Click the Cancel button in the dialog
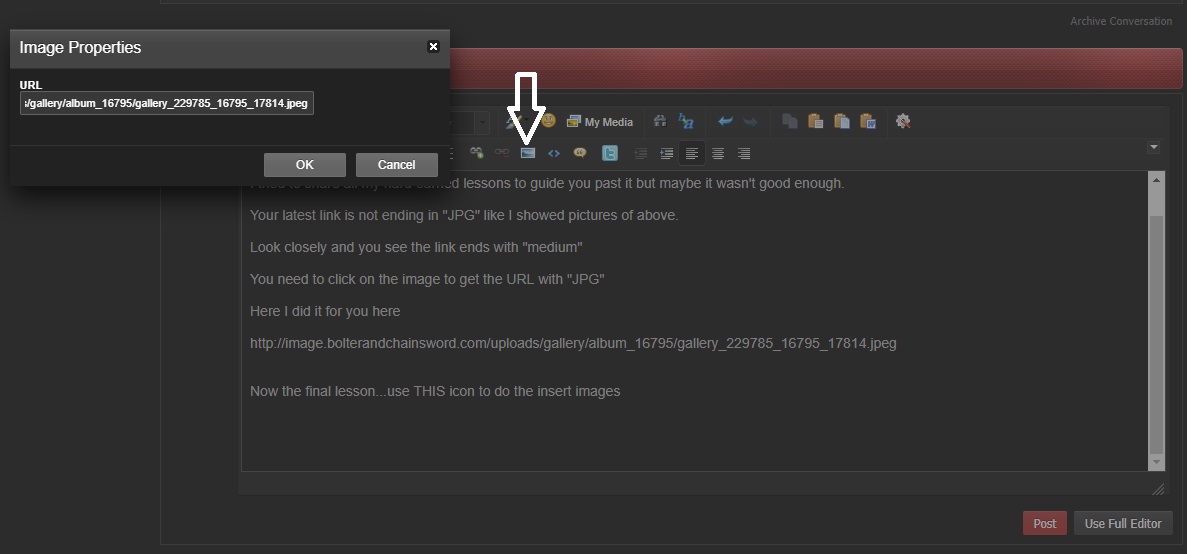This screenshot has height=554, width=1187. click(x=396, y=165)
